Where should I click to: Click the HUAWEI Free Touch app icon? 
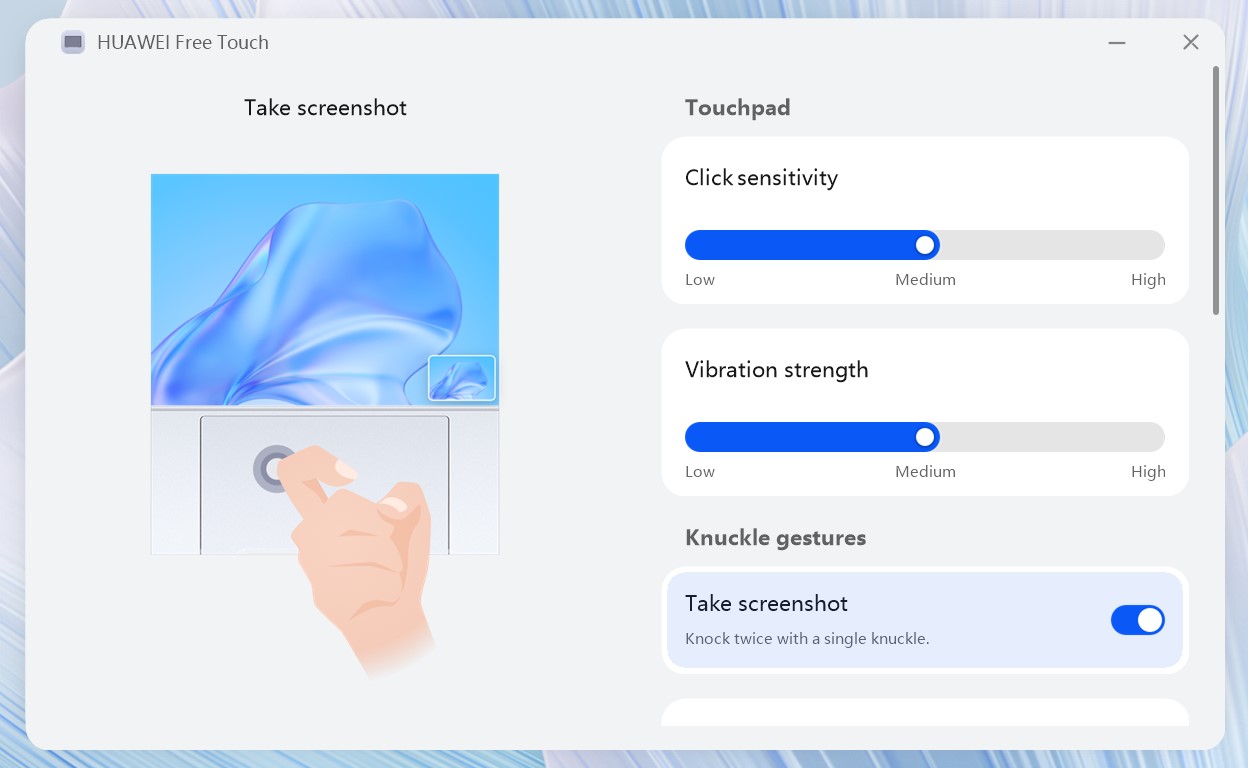pyautogui.click(x=73, y=42)
